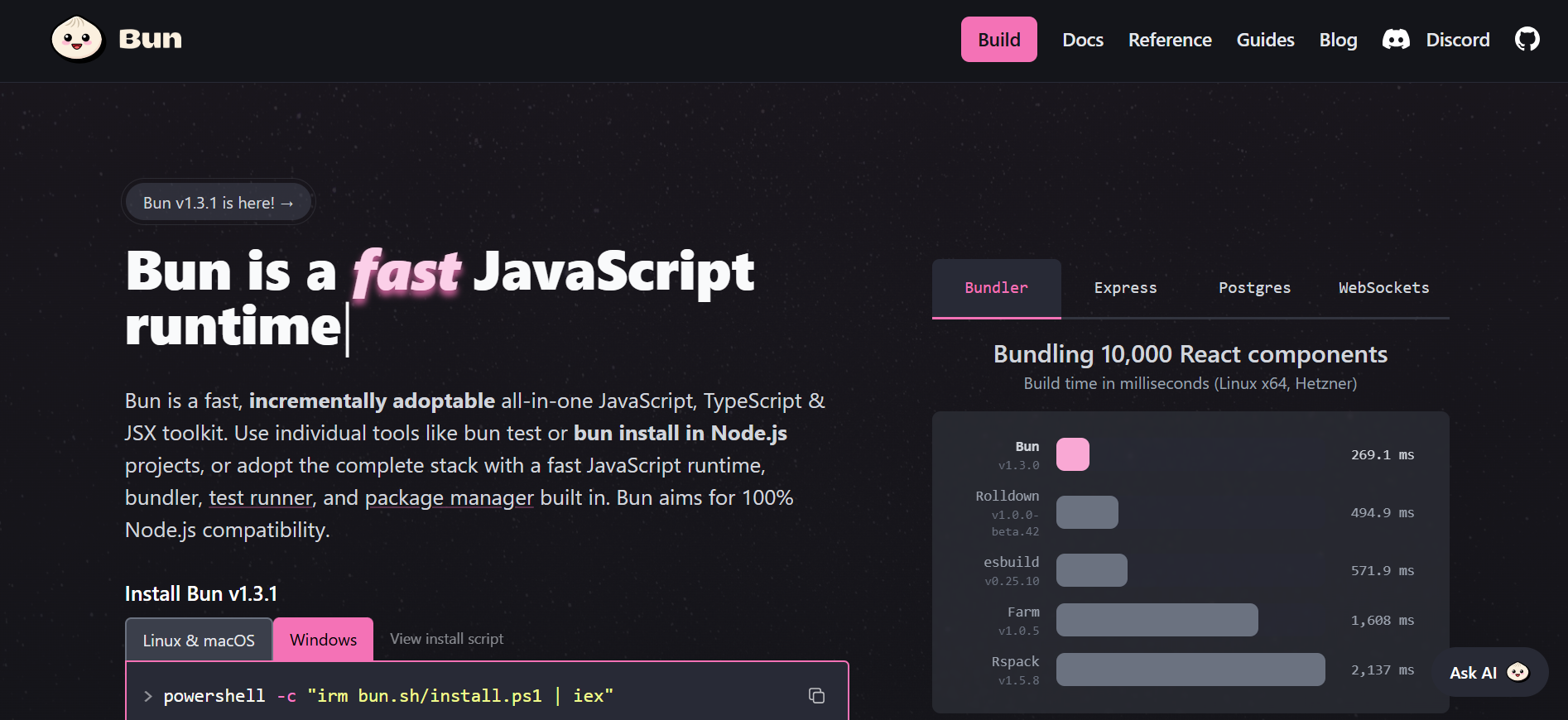Click the '571.9 ms' value

pos(1383,571)
